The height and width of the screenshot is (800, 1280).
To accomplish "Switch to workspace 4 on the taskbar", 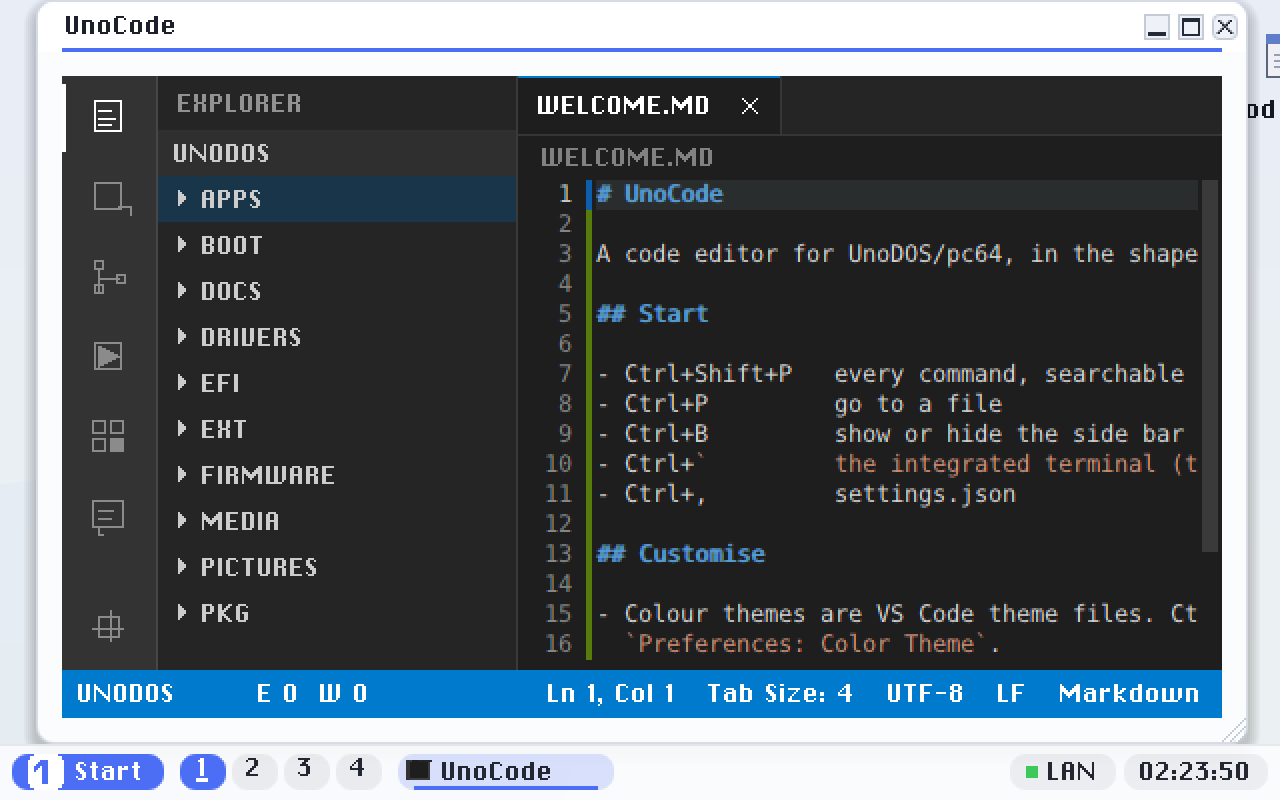I will pyautogui.click(x=358, y=771).
